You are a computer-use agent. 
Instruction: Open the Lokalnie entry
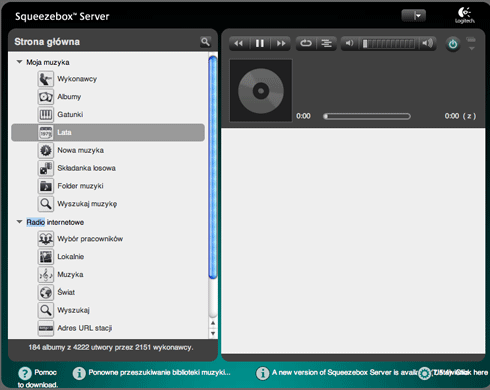[71, 257]
